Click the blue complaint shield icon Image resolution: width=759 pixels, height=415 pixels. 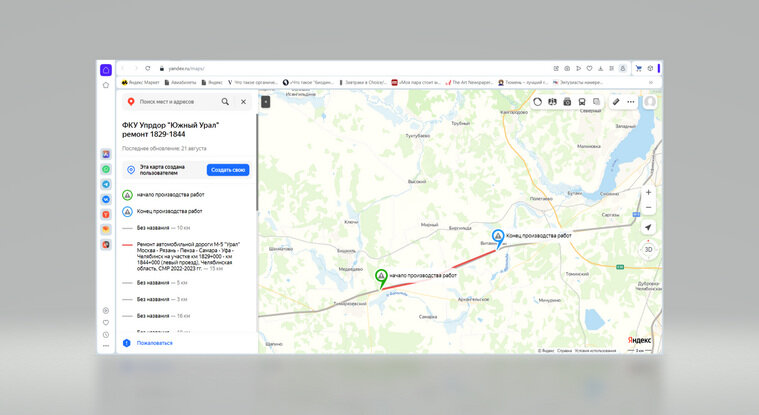point(127,343)
